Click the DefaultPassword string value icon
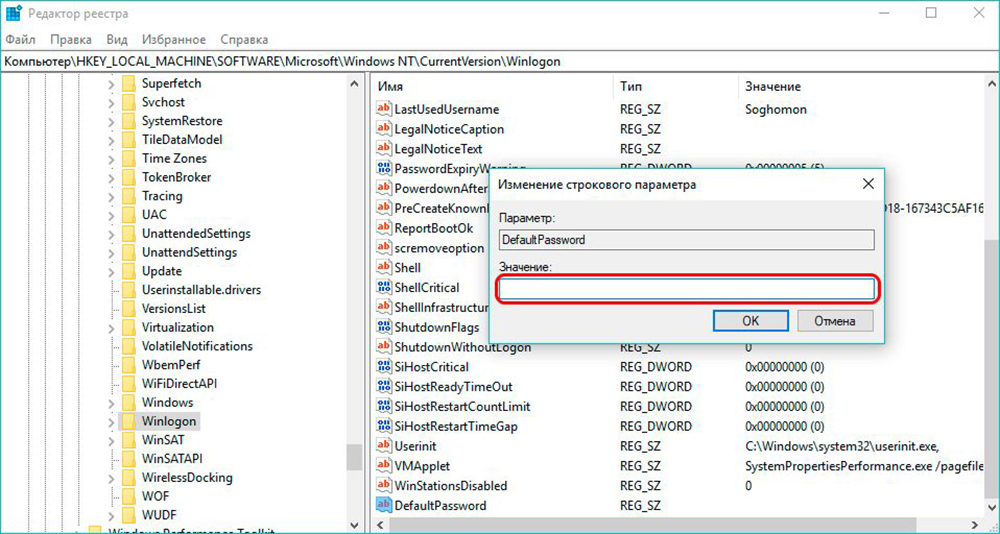The height and width of the screenshot is (534, 1000). coord(384,505)
